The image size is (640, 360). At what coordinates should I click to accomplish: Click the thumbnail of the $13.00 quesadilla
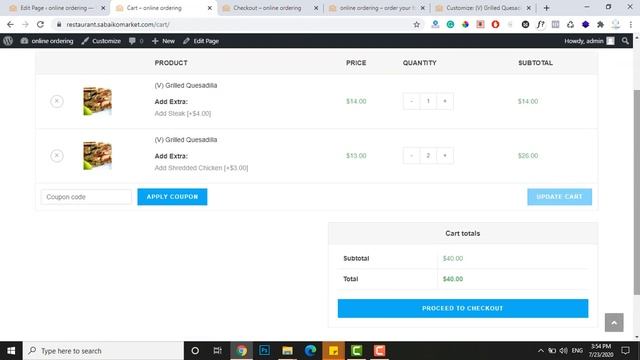click(98, 156)
